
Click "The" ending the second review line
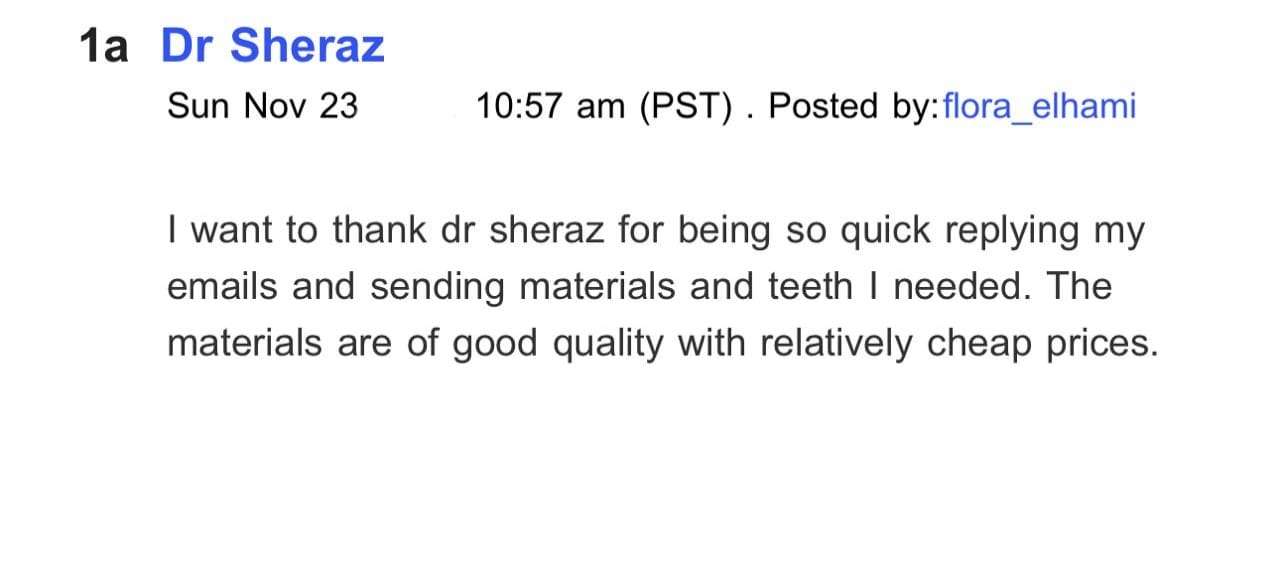click(x=1079, y=287)
